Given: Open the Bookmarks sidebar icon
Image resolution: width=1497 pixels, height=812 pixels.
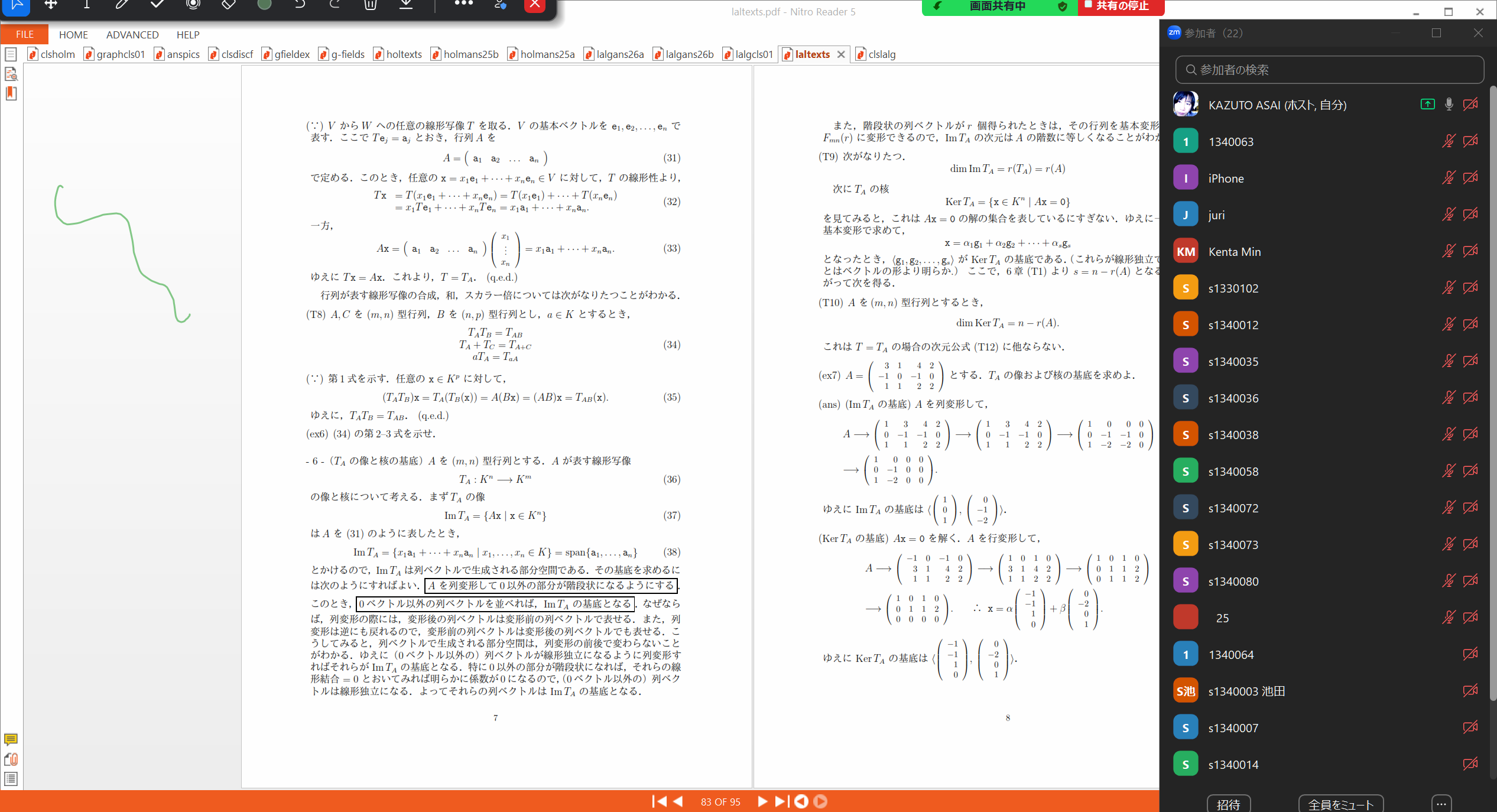Looking at the screenshot, I should tap(11, 93).
